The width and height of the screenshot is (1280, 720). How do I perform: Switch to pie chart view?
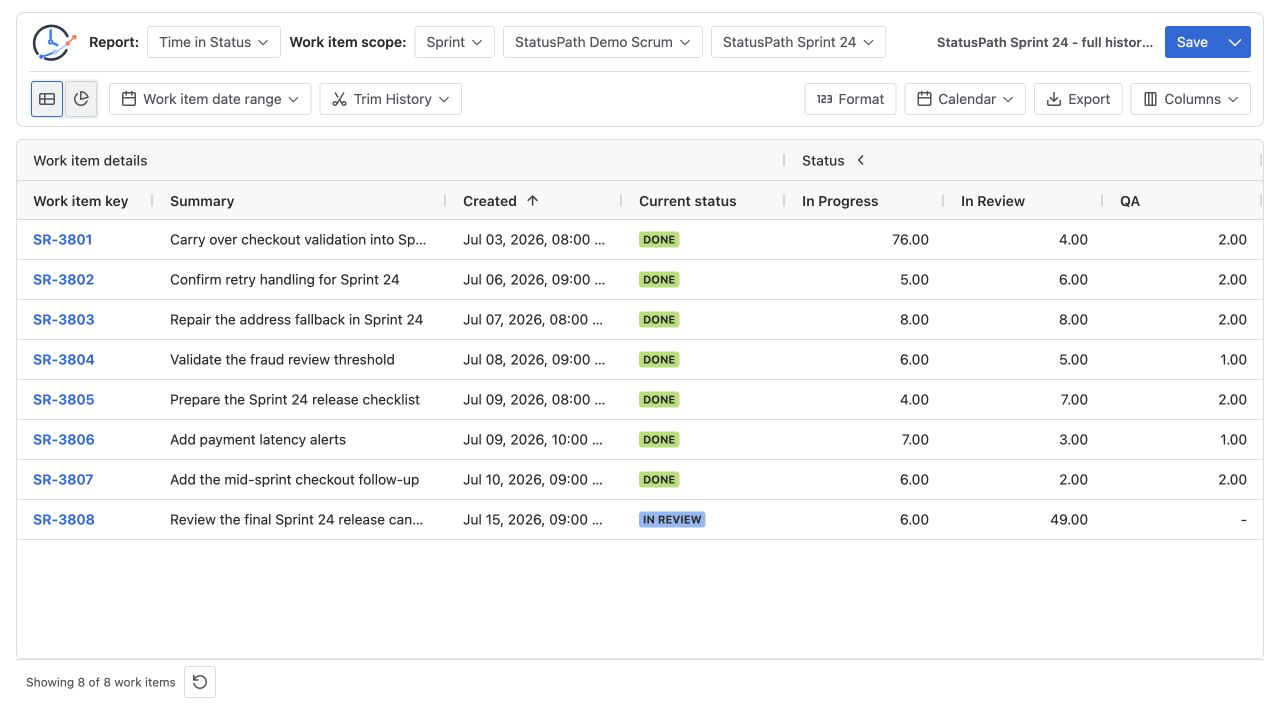coord(81,99)
